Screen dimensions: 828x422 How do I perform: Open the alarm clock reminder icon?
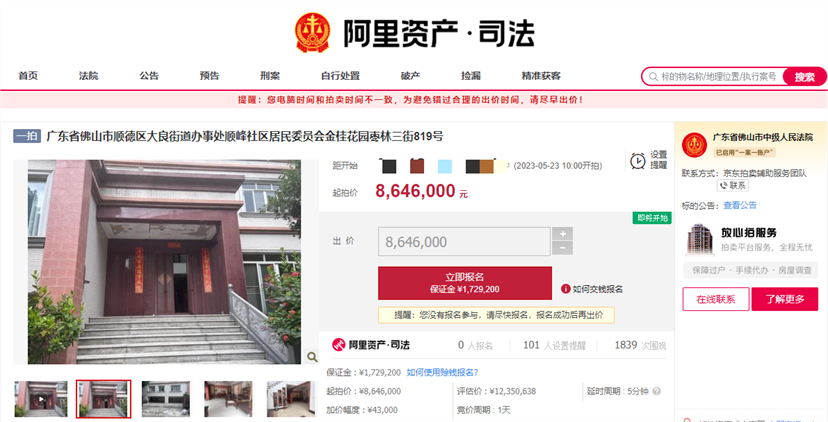(x=637, y=161)
